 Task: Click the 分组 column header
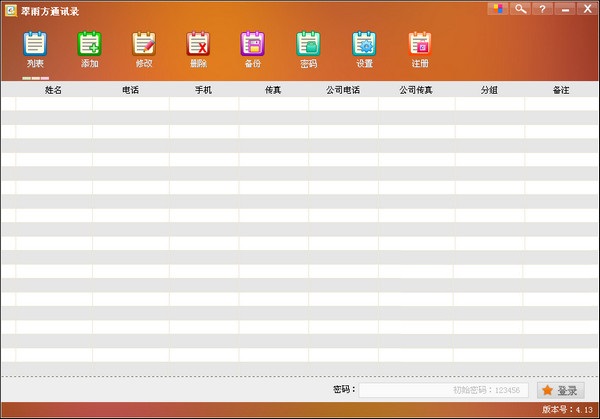tap(489, 90)
